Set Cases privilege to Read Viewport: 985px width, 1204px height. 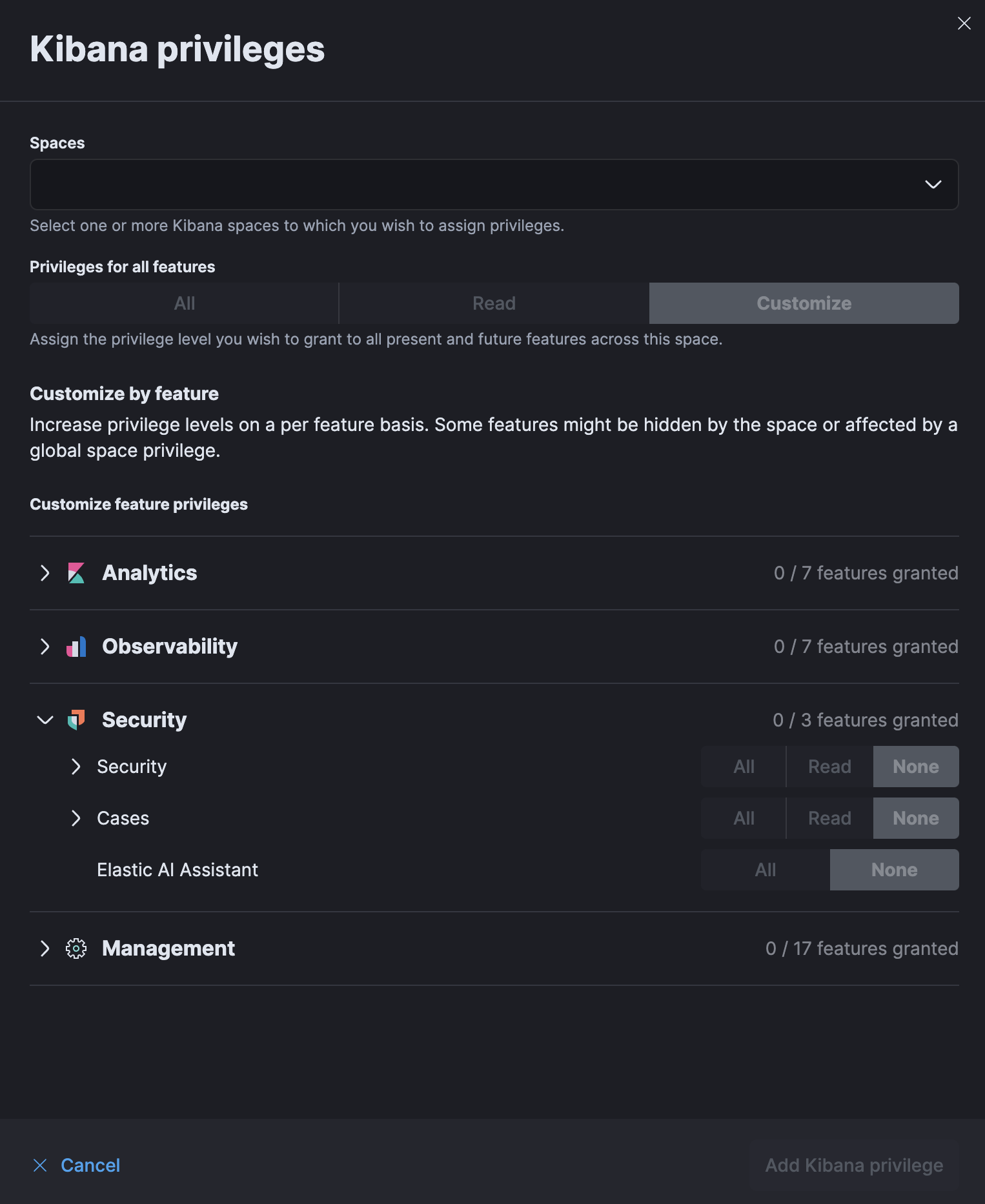[x=829, y=818]
